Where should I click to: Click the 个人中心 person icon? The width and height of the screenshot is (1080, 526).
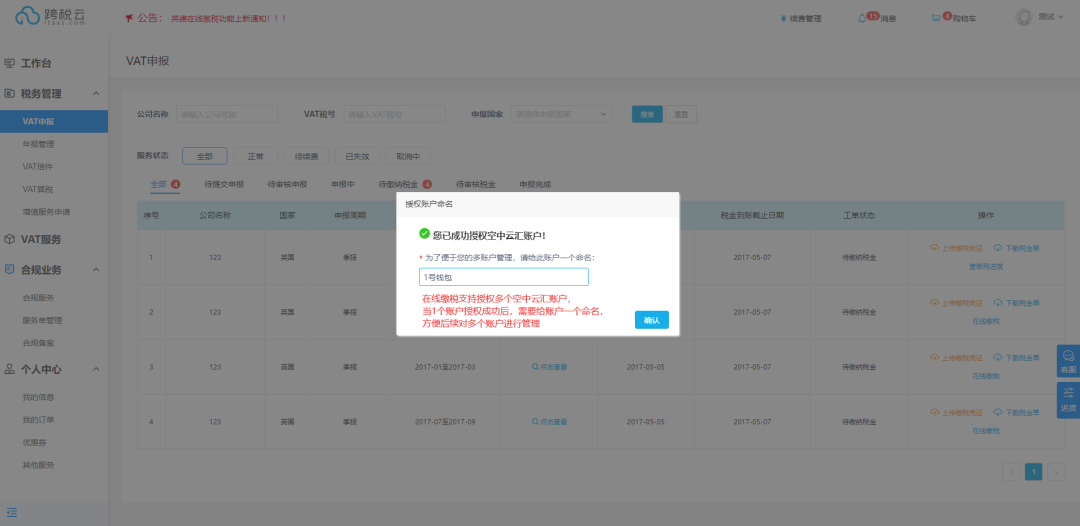click(x=10, y=369)
